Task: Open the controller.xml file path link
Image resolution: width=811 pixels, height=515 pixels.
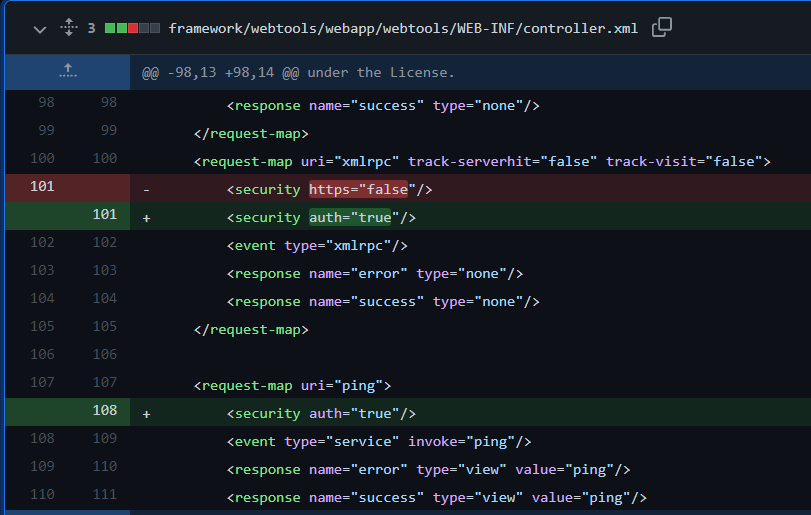Action: pos(404,29)
